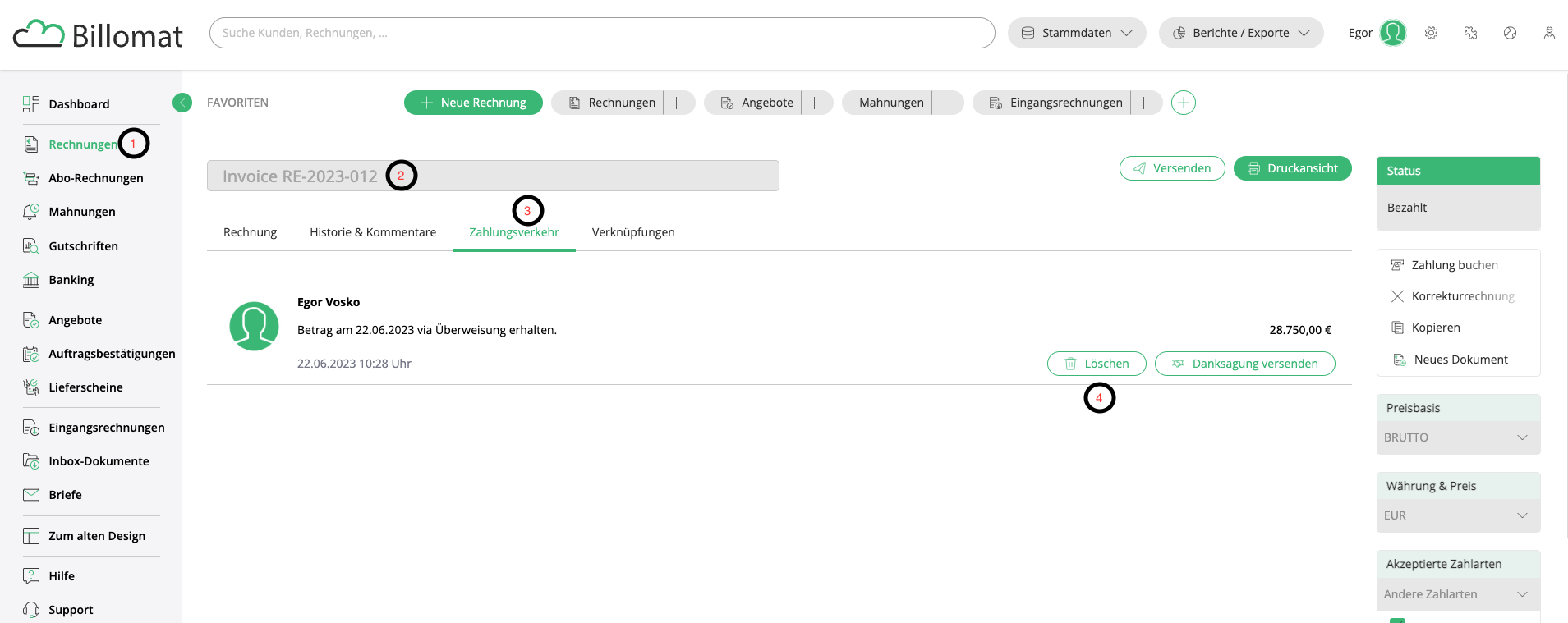
Task: Click the puzzle-piece add-ons icon
Action: coord(1471,33)
